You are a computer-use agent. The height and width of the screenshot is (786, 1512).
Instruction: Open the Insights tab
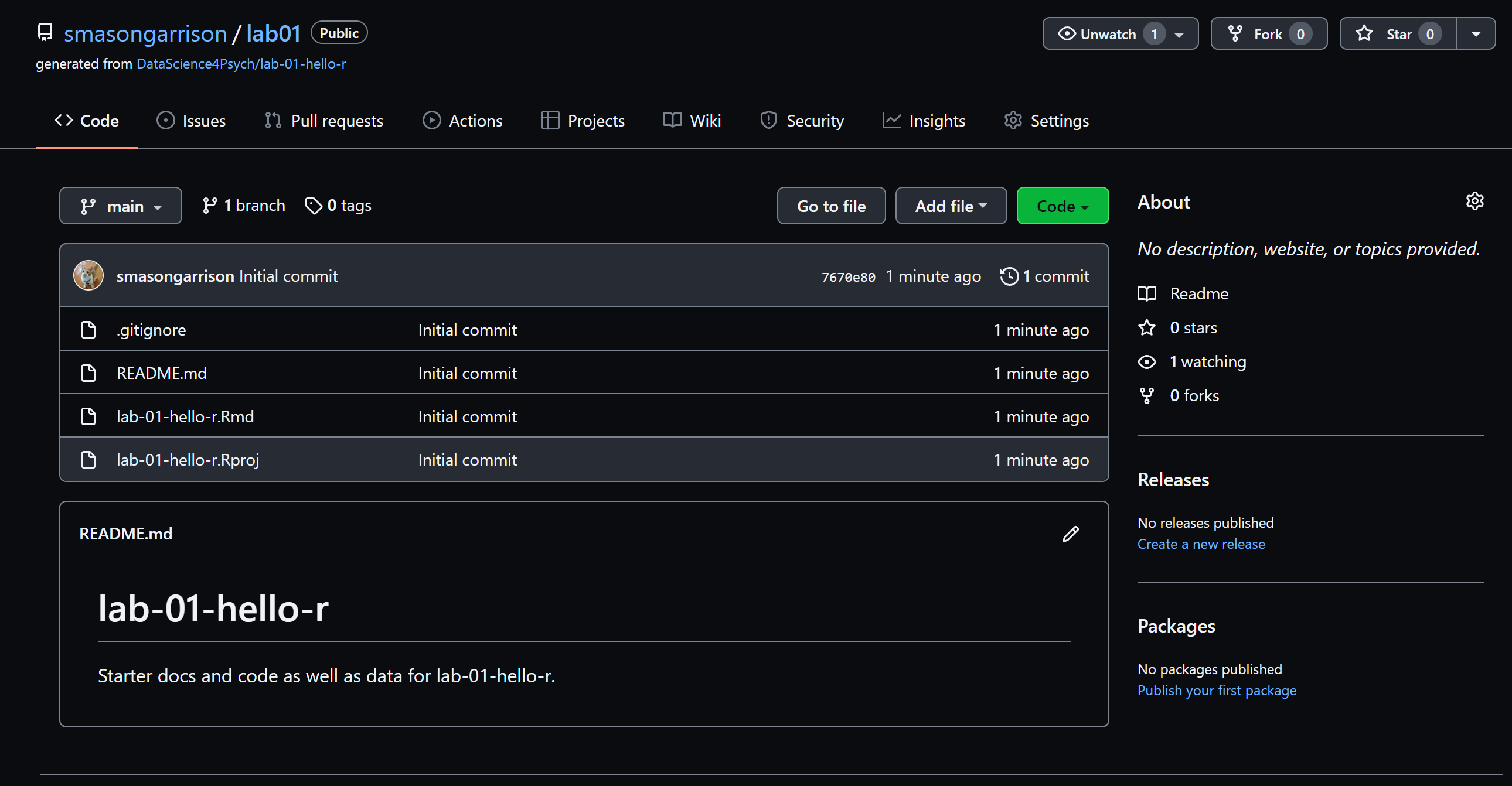click(924, 121)
